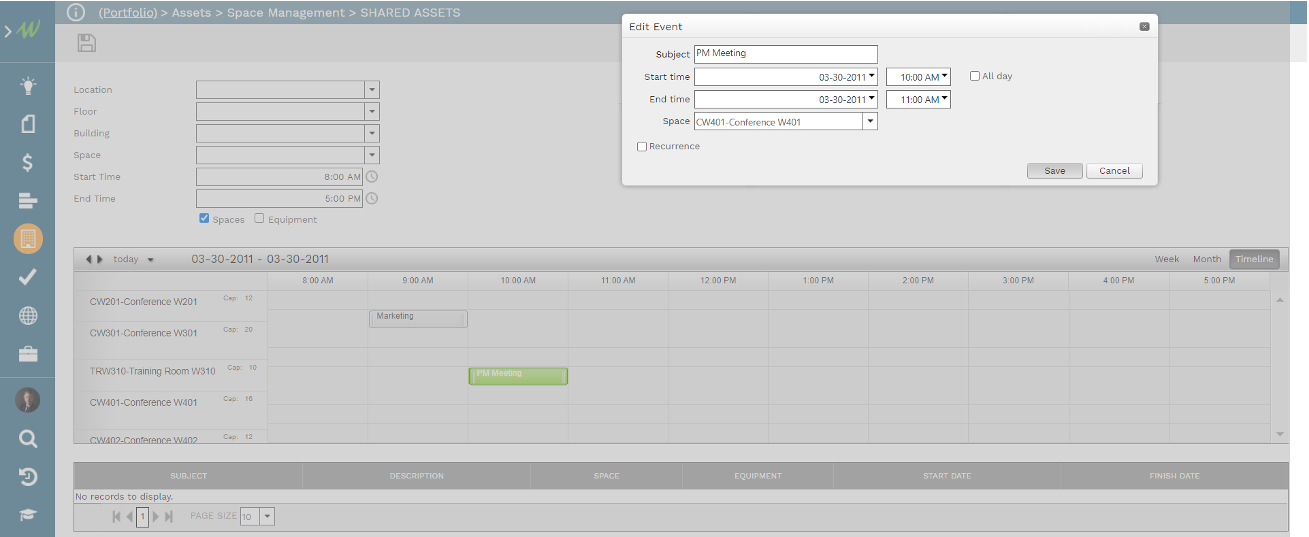Open the dollar sign financials icon
Image resolution: width=1309 pixels, height=537 pixels.
point(28,162)
